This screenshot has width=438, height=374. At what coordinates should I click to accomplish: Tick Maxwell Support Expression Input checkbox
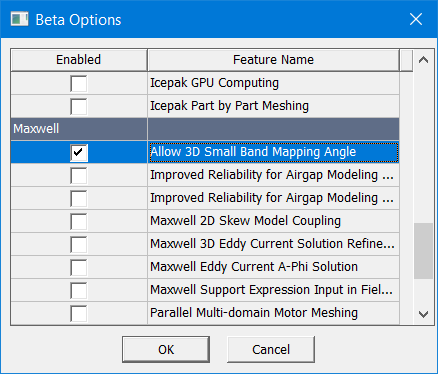[79, 290]
